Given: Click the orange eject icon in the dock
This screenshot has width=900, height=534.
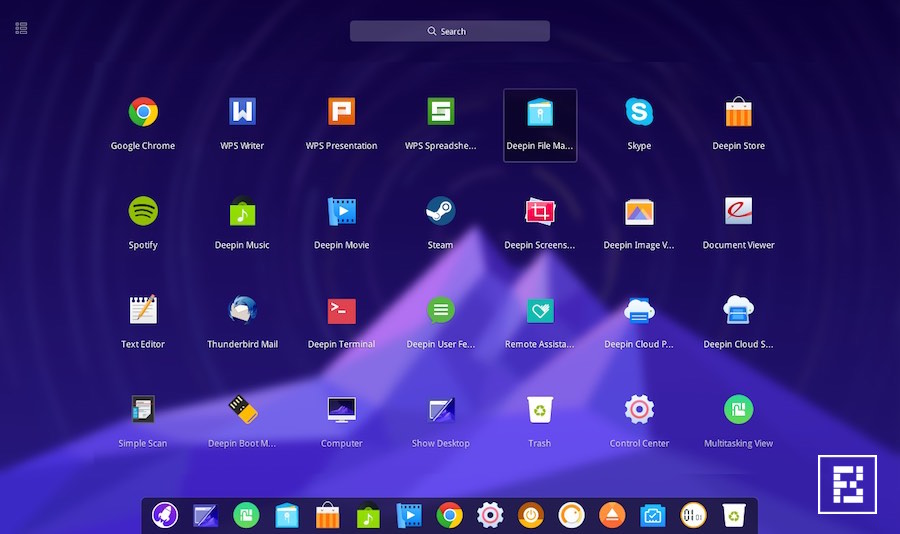Looking at the screenshot, I should 612,516.
